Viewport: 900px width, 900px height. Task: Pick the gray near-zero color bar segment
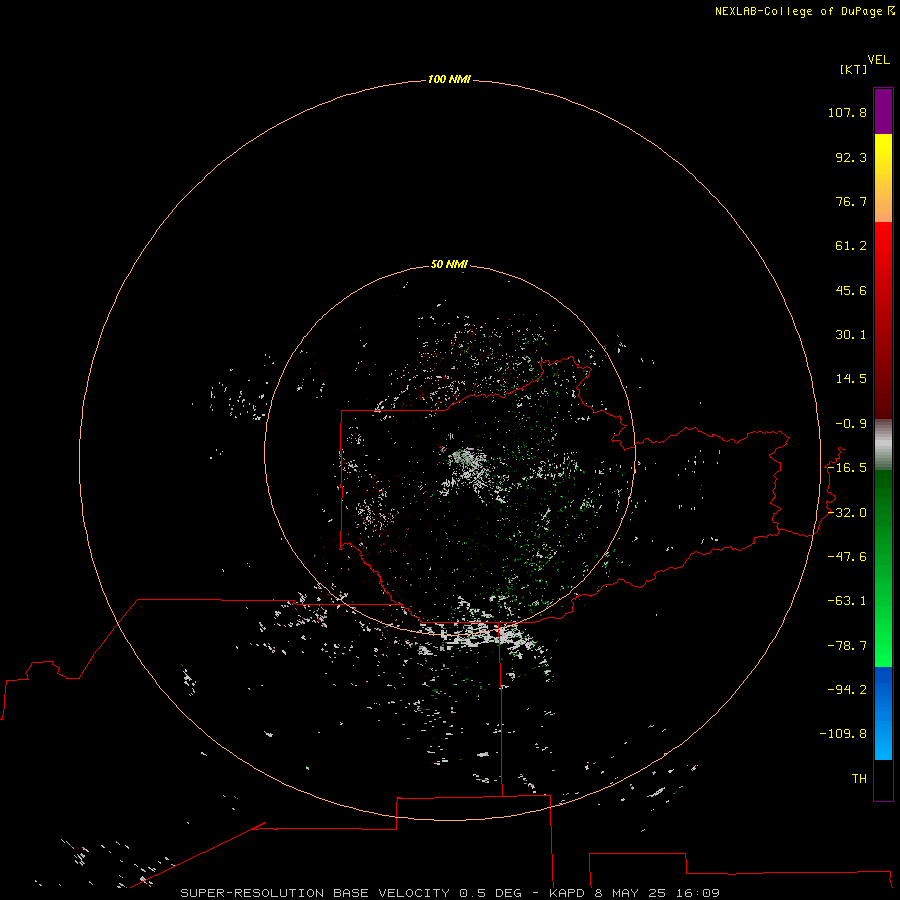883,445
